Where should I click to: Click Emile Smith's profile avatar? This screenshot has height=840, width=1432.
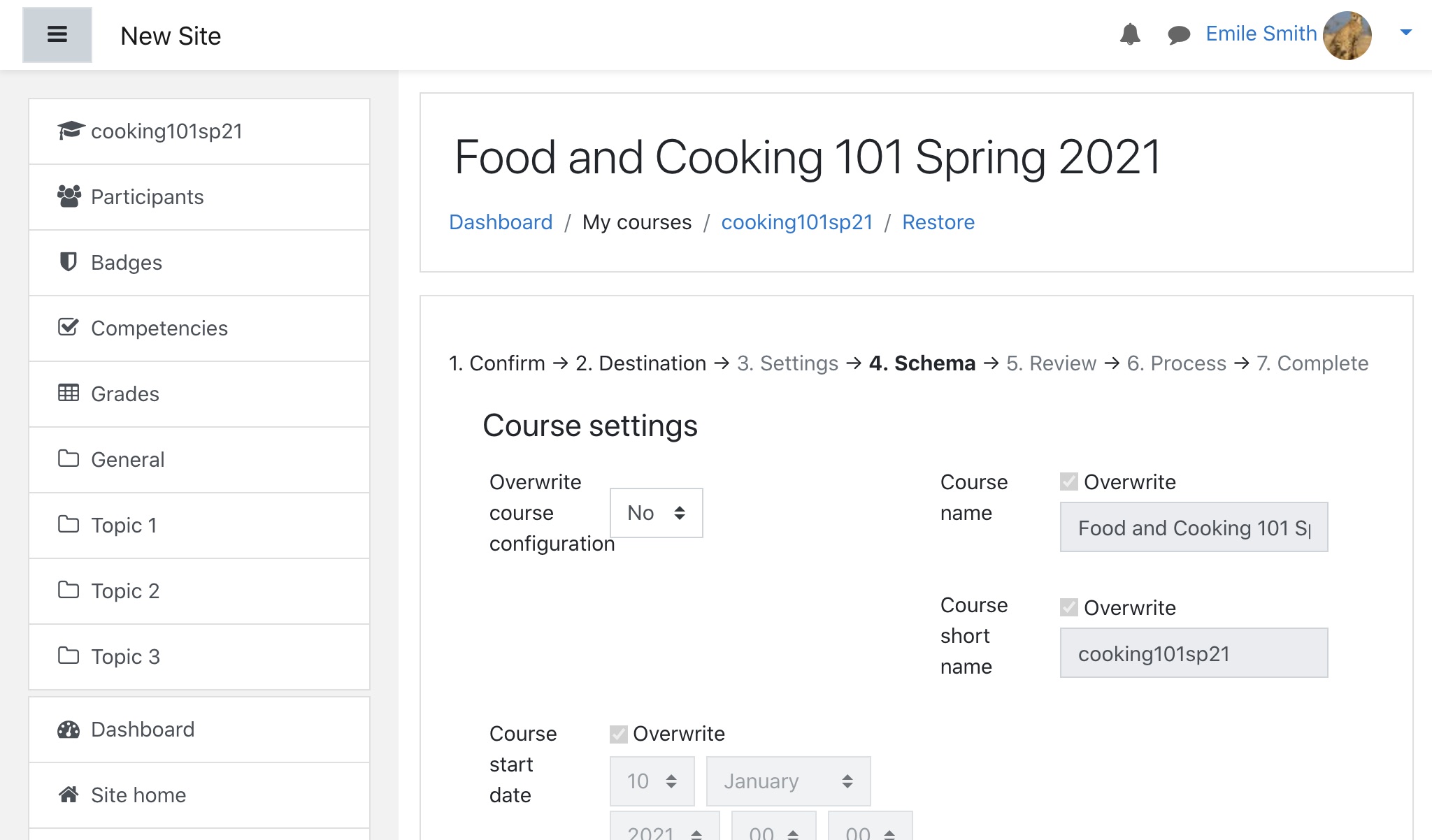point(1347,35)
